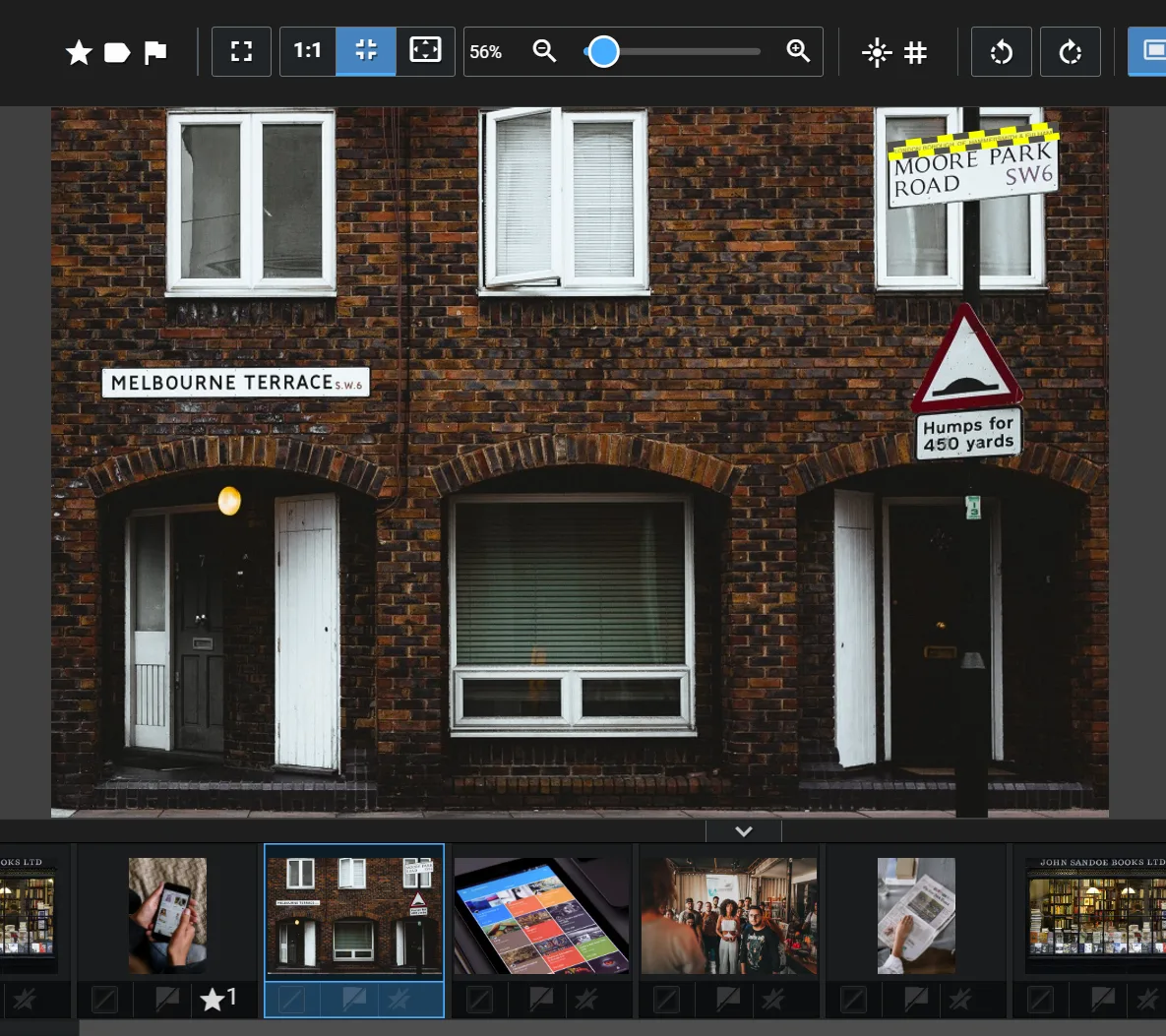This screenshot has width=1166, height=1036.
Task: Flag the John Sandoe Books thumbnail
Action: 1103,999
